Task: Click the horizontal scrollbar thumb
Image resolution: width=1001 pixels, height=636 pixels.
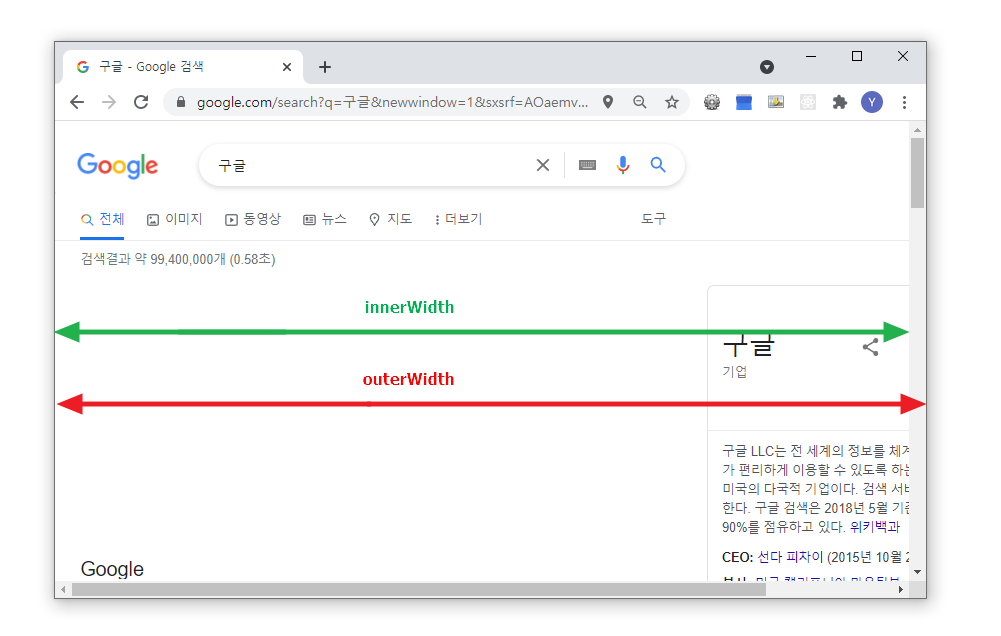Action: [419, 589]
